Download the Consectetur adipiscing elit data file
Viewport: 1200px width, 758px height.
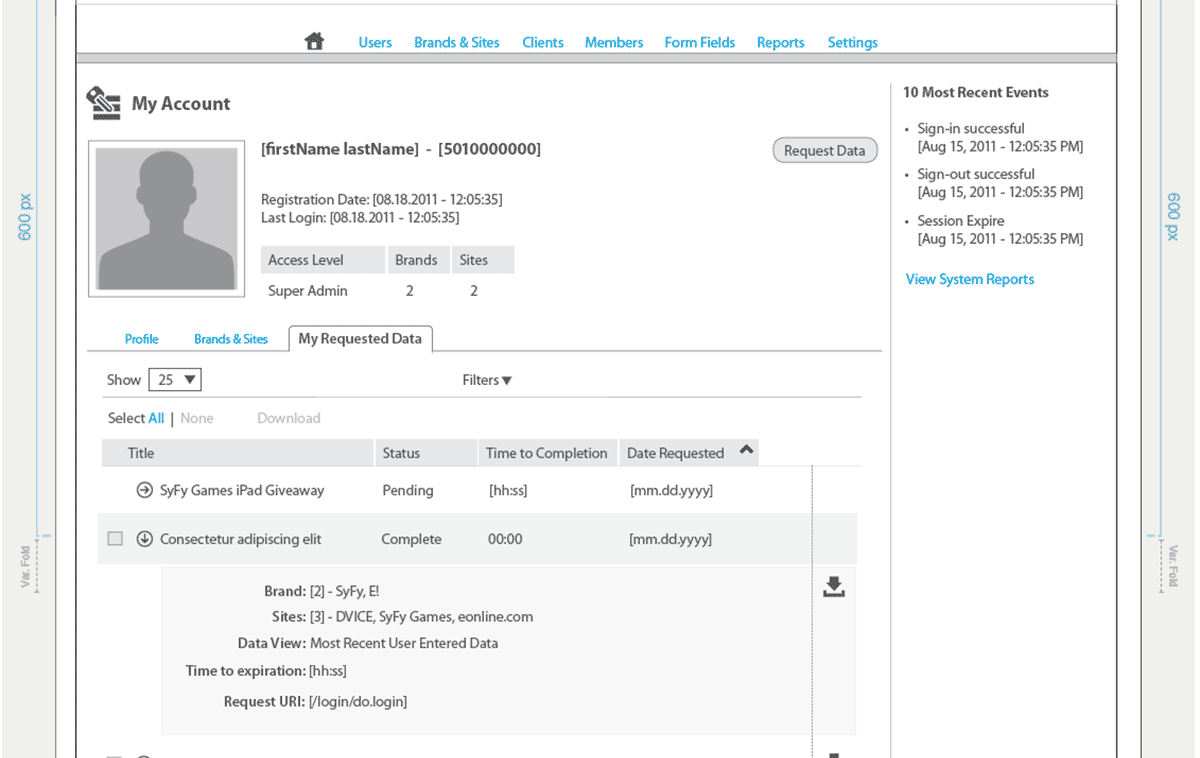(833, 587)
